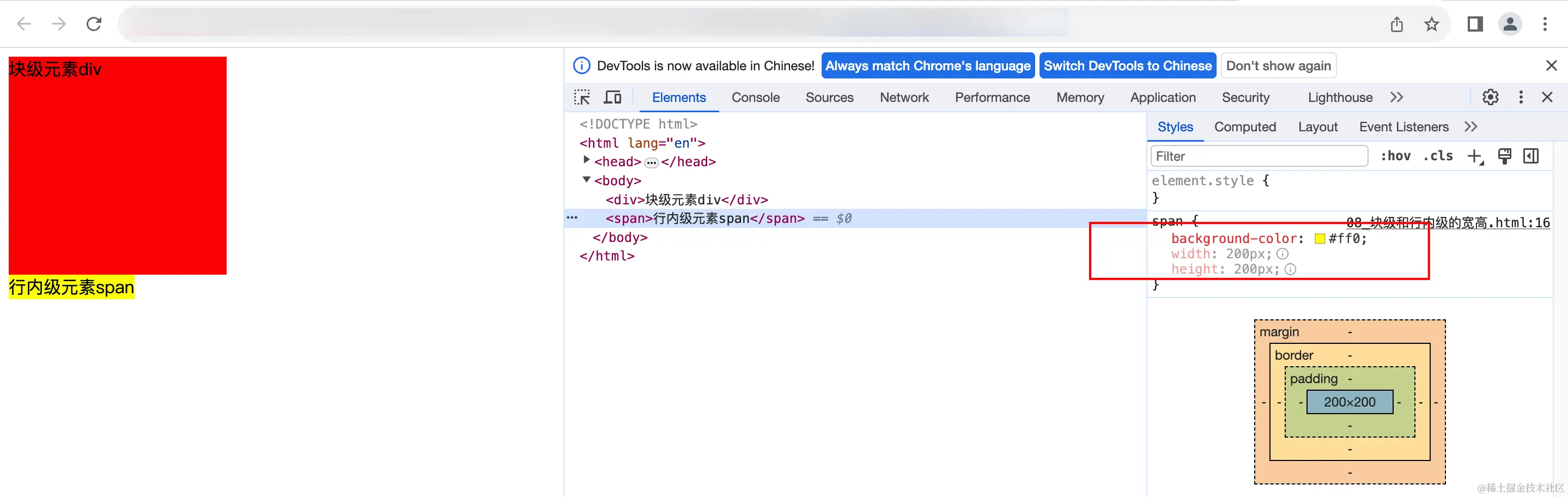Reload the page in the browser
This screenshot has width=1568, height=497.
tap(94, 25)
